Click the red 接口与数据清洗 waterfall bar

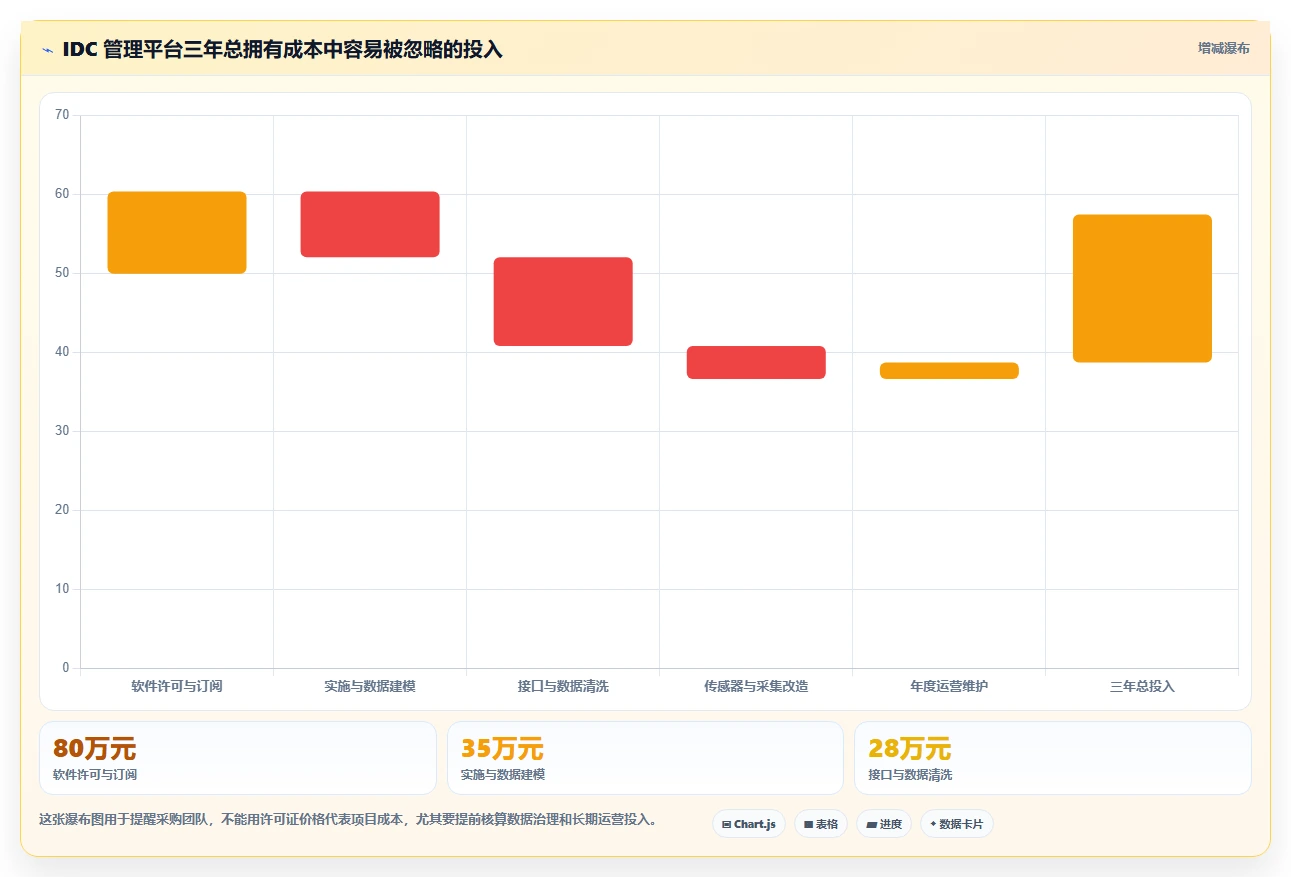tap(563, 301)
